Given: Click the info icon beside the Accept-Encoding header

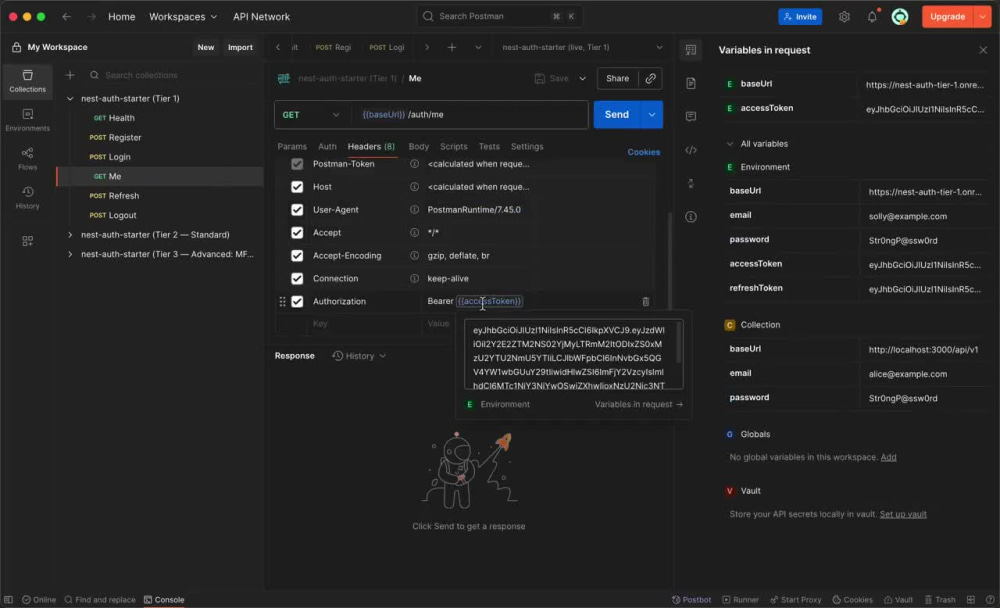Looking at the screenshot, I should (x=414, y=256).
